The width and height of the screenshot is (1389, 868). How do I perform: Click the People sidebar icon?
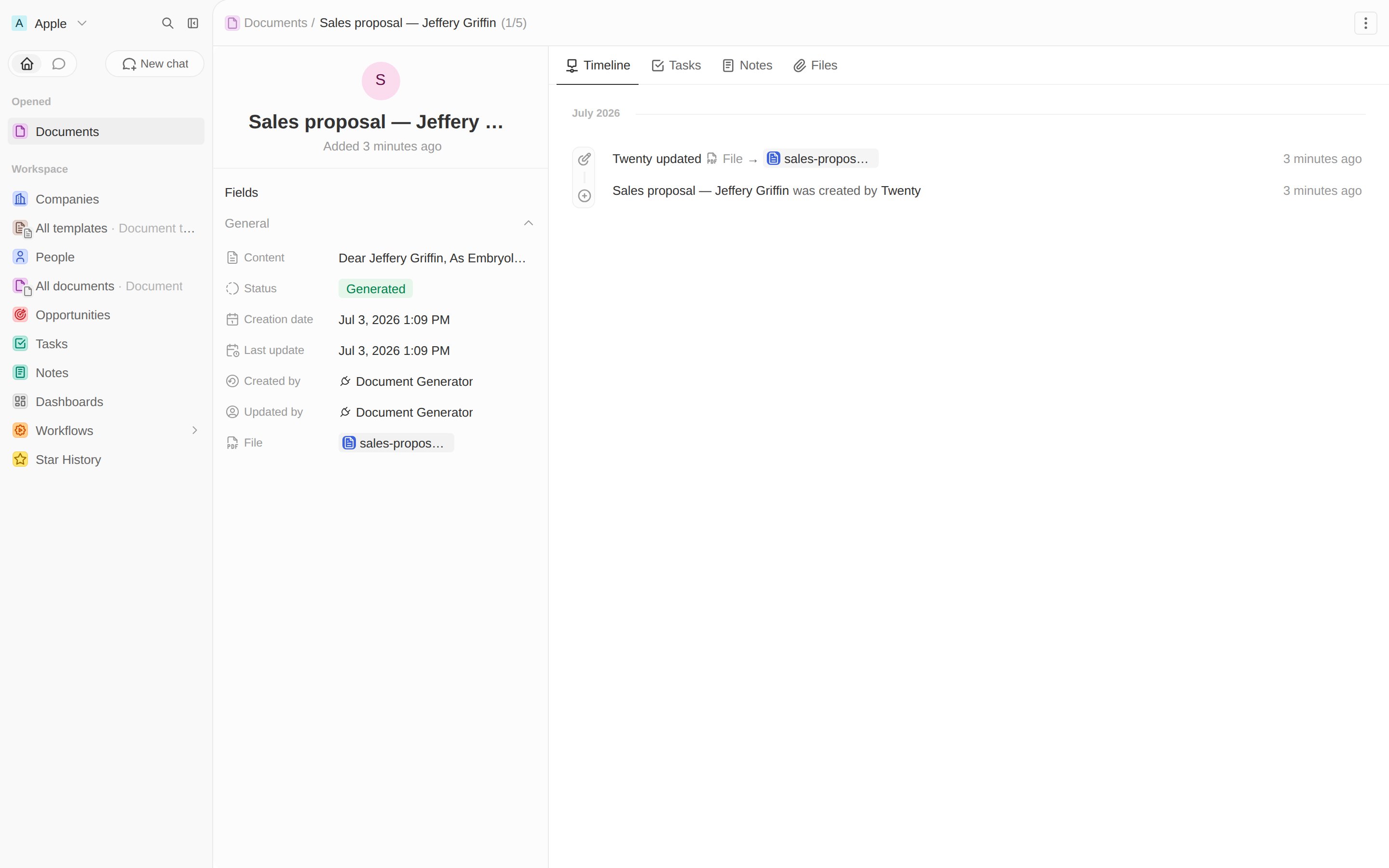pos(20,257)
